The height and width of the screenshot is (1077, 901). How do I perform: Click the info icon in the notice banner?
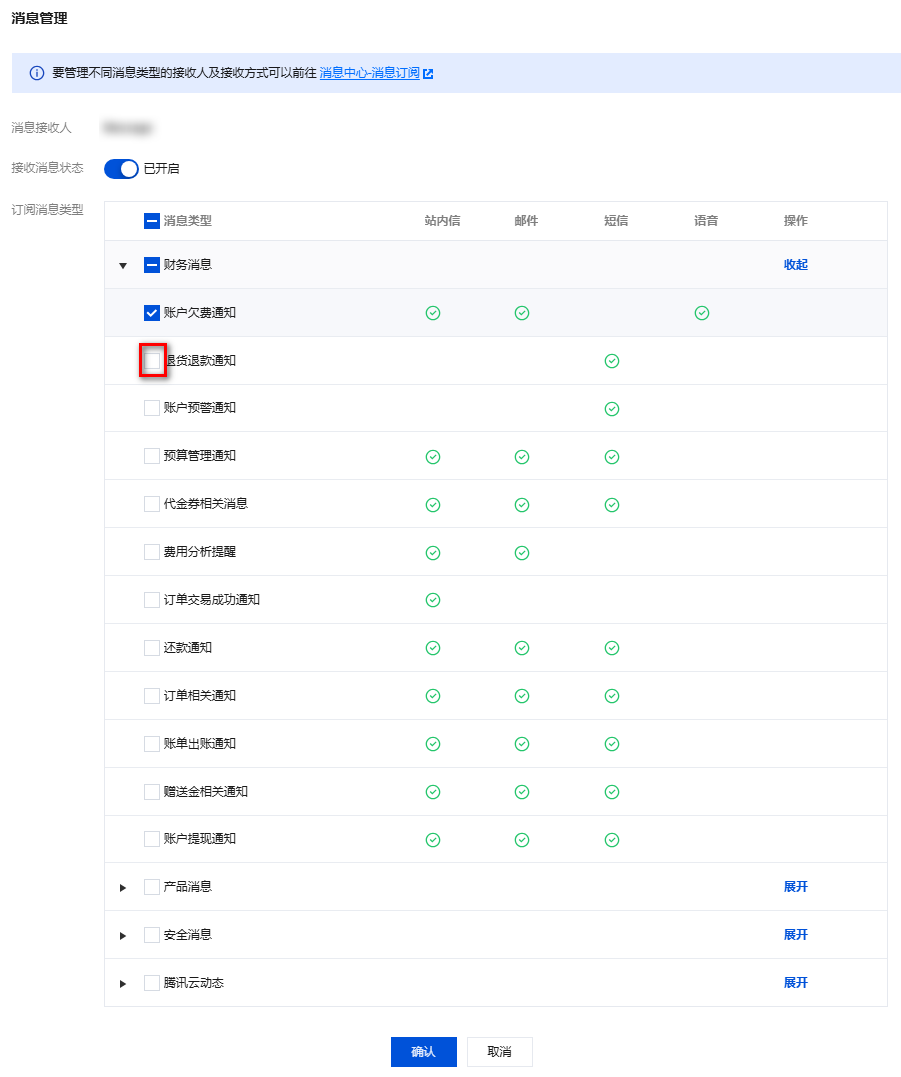[x=37, y=73]
